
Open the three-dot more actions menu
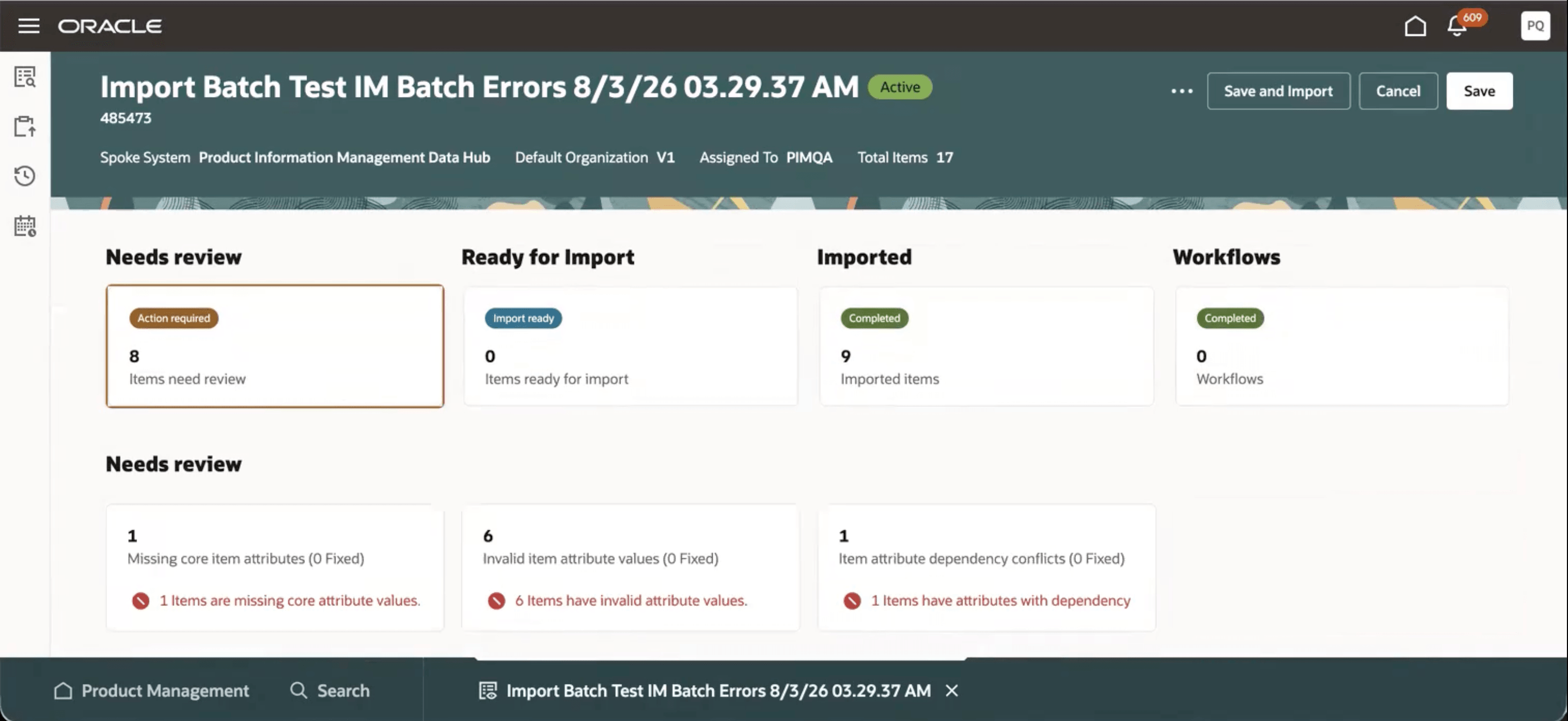point(1182,91)
